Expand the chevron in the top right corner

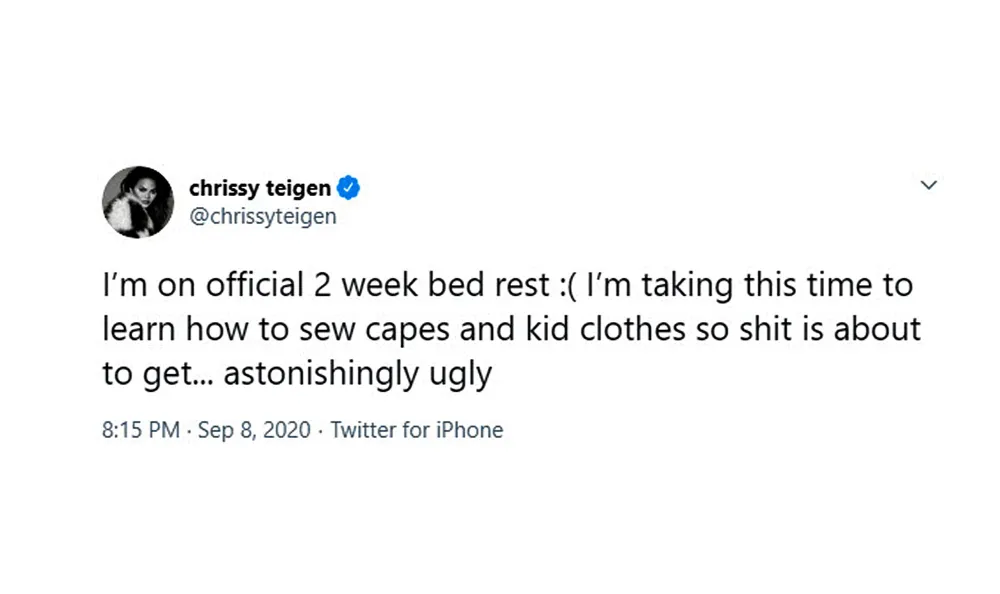(x=929, y=185)
